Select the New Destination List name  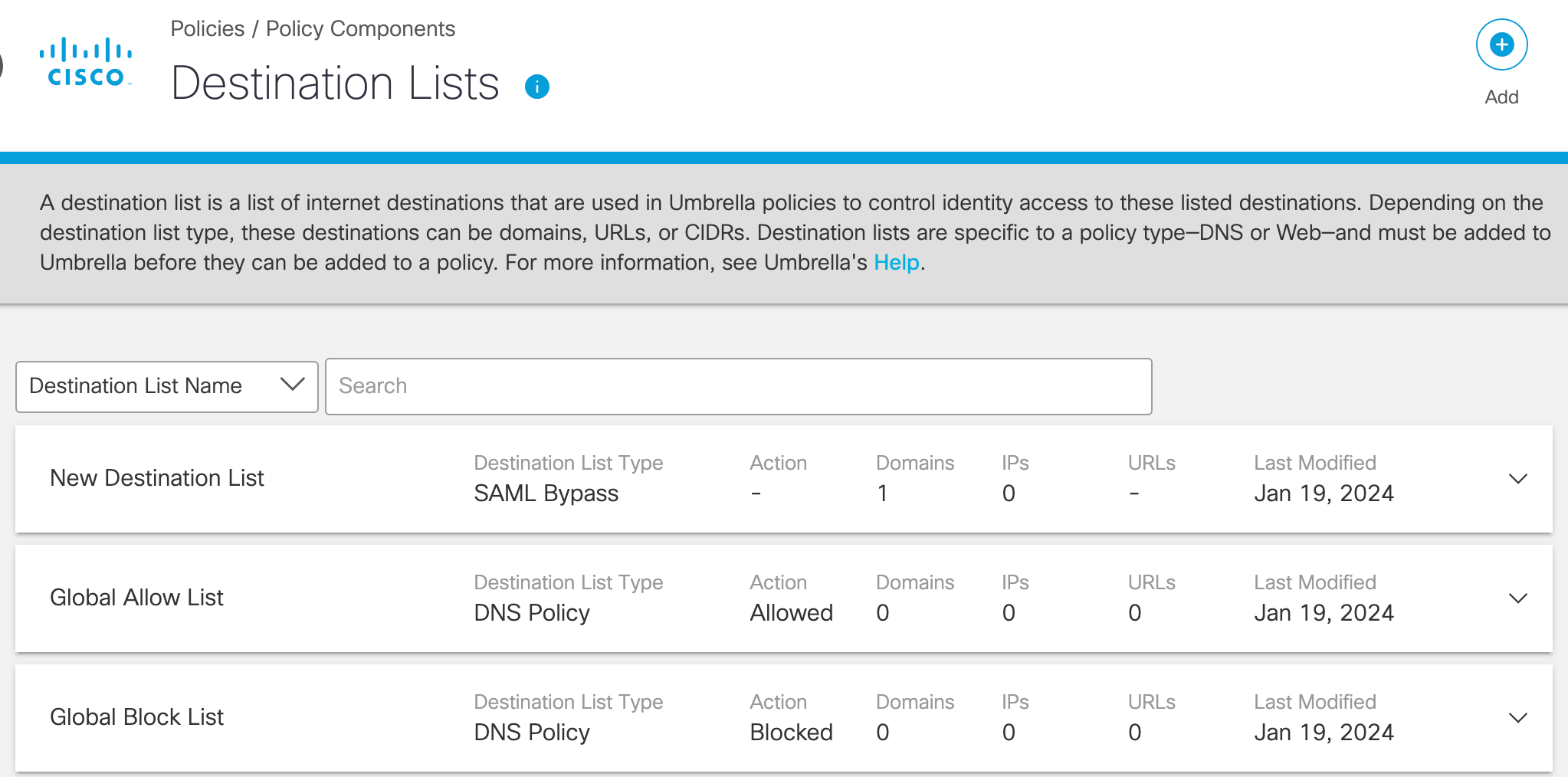(x=157, y=478)
